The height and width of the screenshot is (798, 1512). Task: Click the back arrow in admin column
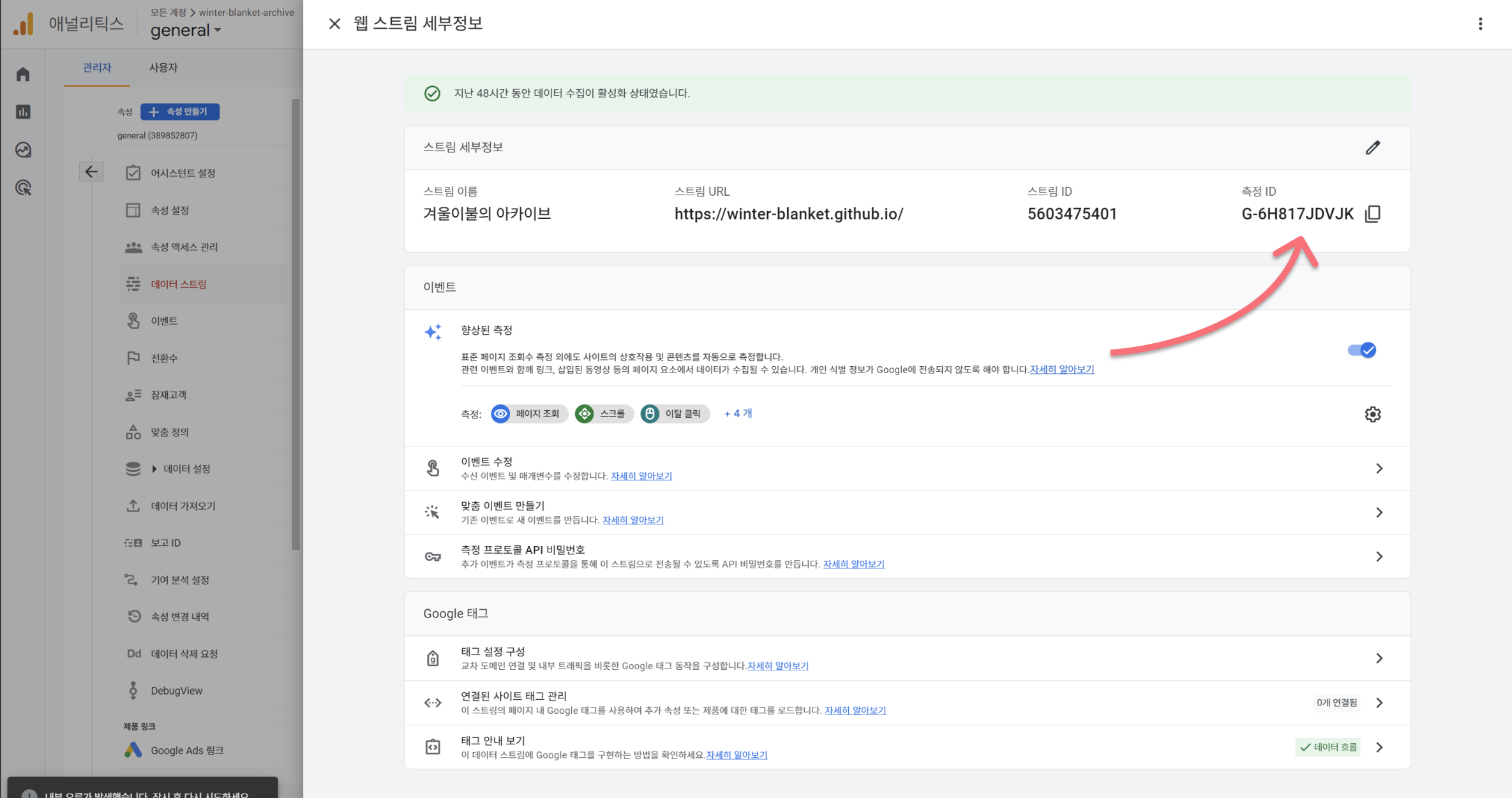pyautogui.click(x=91, y=172)
